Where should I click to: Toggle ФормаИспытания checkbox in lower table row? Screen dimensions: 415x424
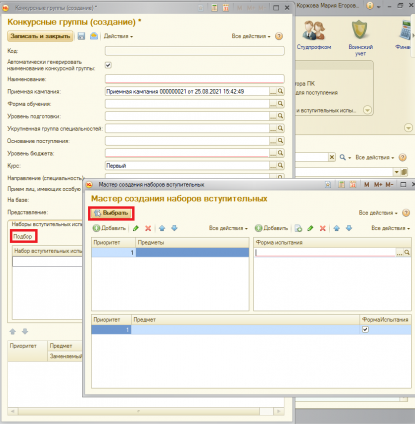tap(365, 330)
